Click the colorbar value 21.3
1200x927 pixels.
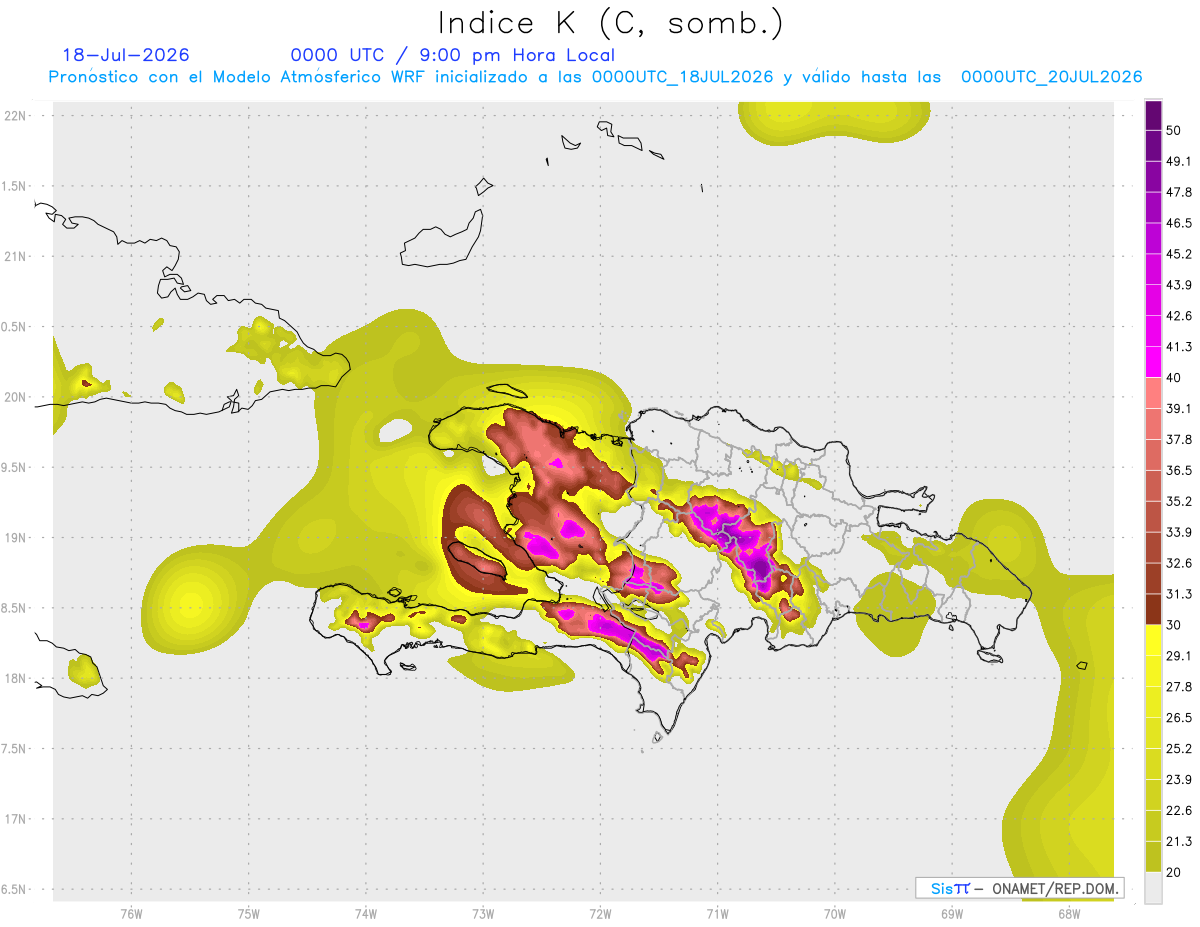(x=1179, y=841)
